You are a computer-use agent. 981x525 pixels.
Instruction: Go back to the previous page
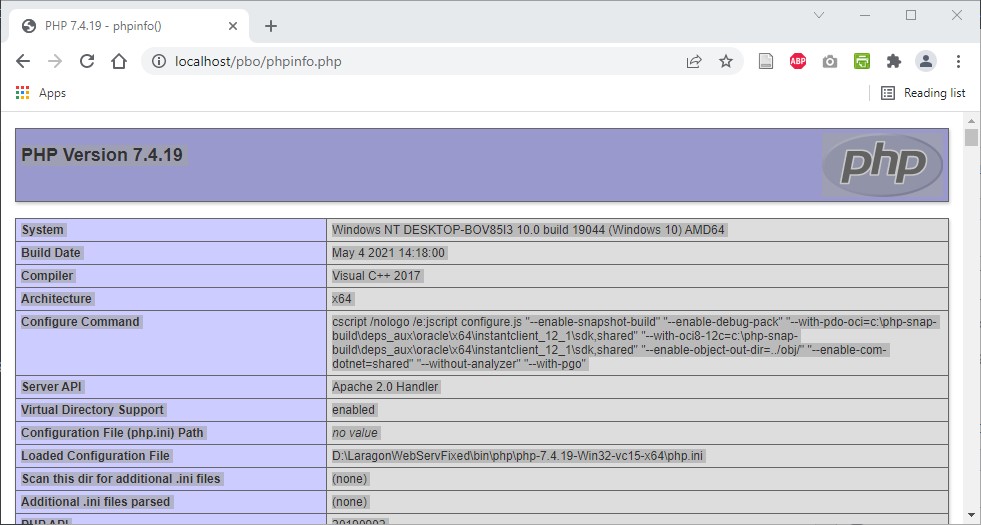pyautogui.click(x=23, y=61)
